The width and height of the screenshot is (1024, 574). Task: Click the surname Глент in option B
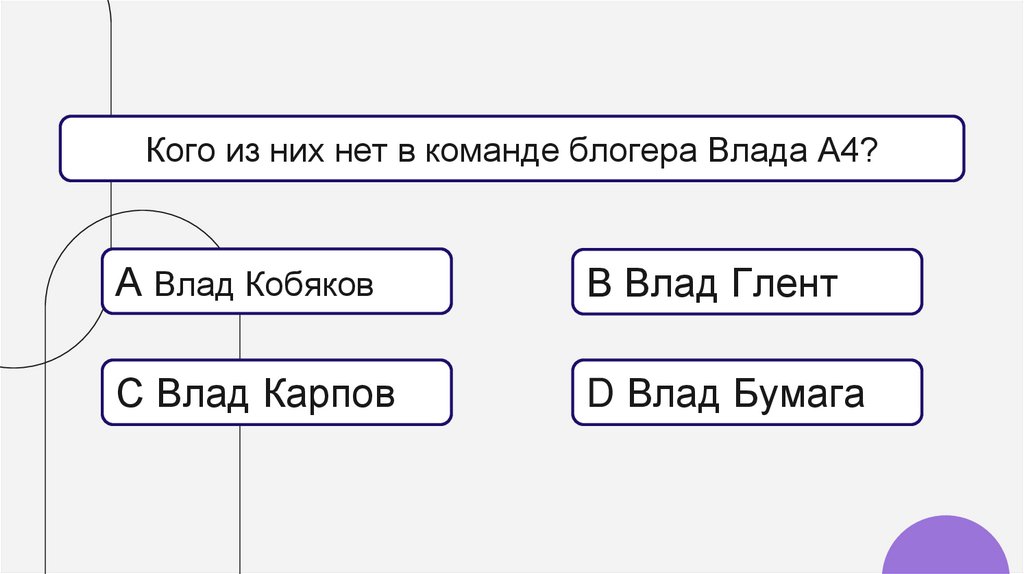[783, 285]
